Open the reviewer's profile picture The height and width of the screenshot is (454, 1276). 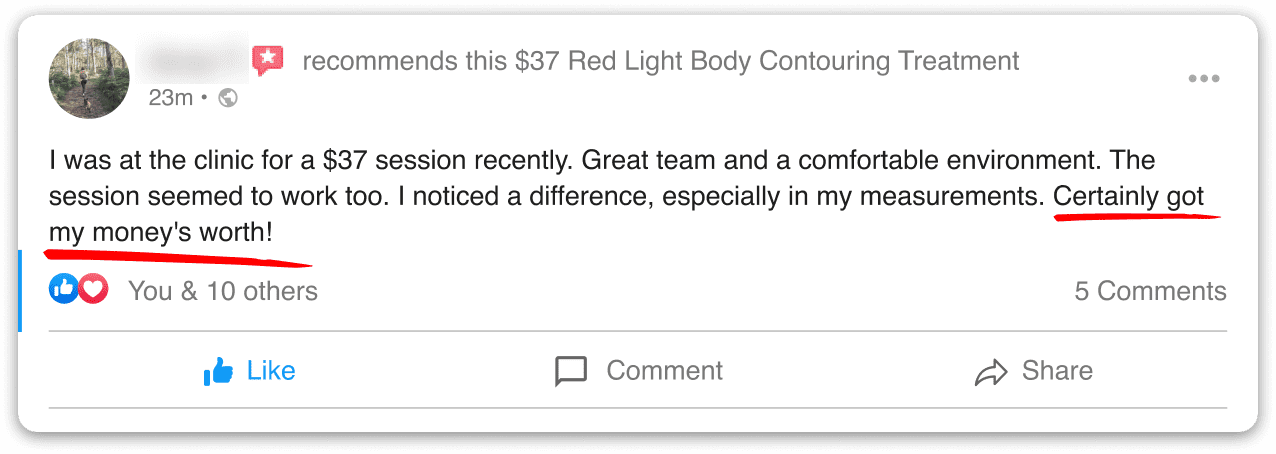tap(89, 78)
